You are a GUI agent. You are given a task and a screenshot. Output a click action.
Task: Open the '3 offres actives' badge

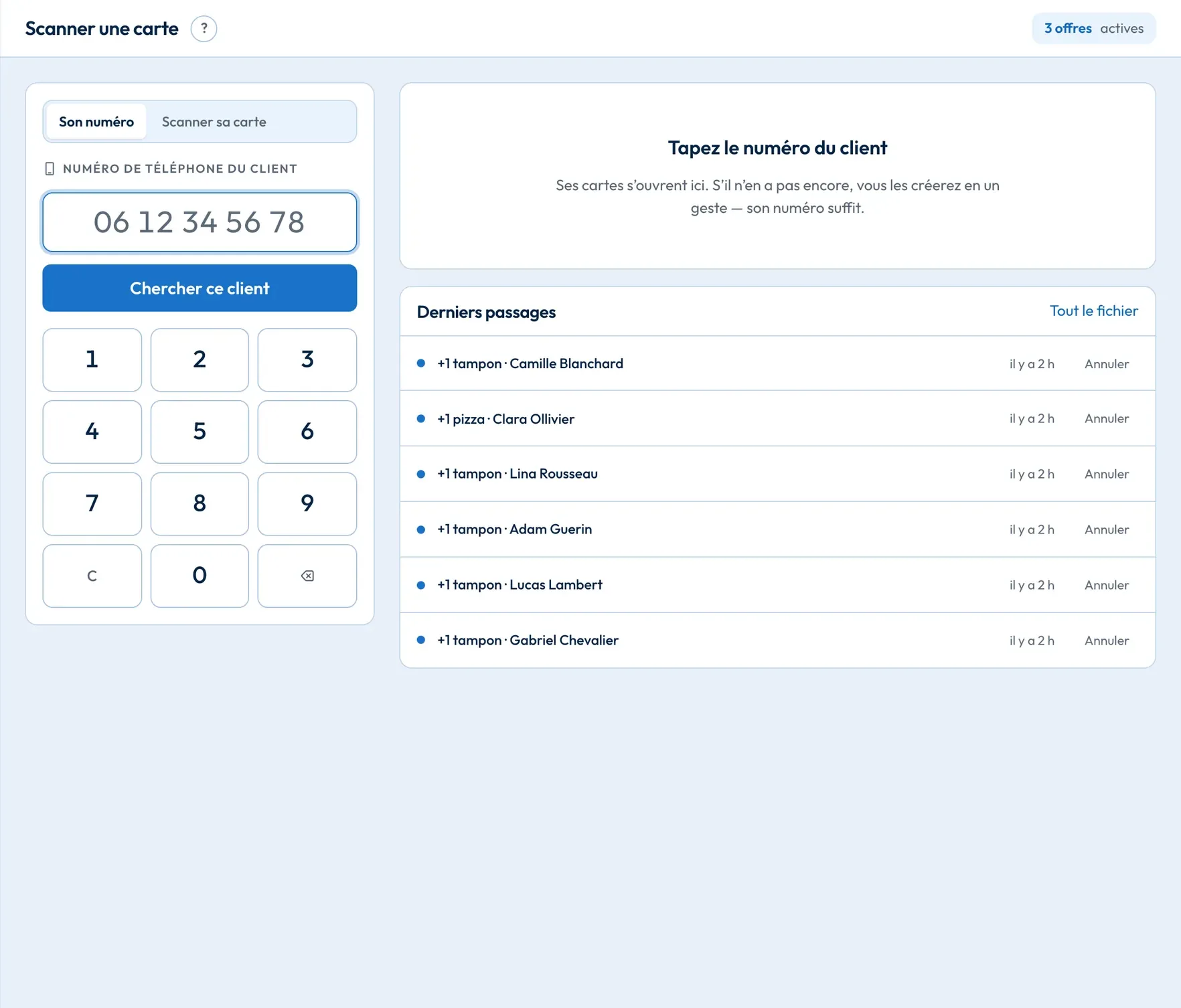[x=1094, y=29]
